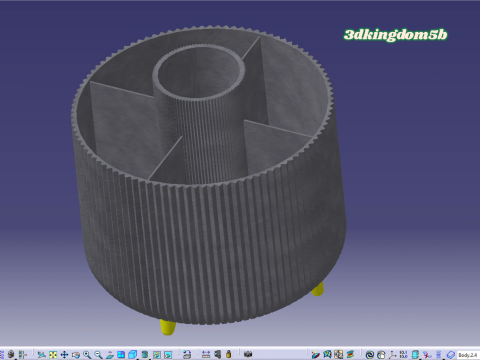
Task: Click the red-blue scissors-like icon
Action: pyautogui.click(x=427, y=355)
